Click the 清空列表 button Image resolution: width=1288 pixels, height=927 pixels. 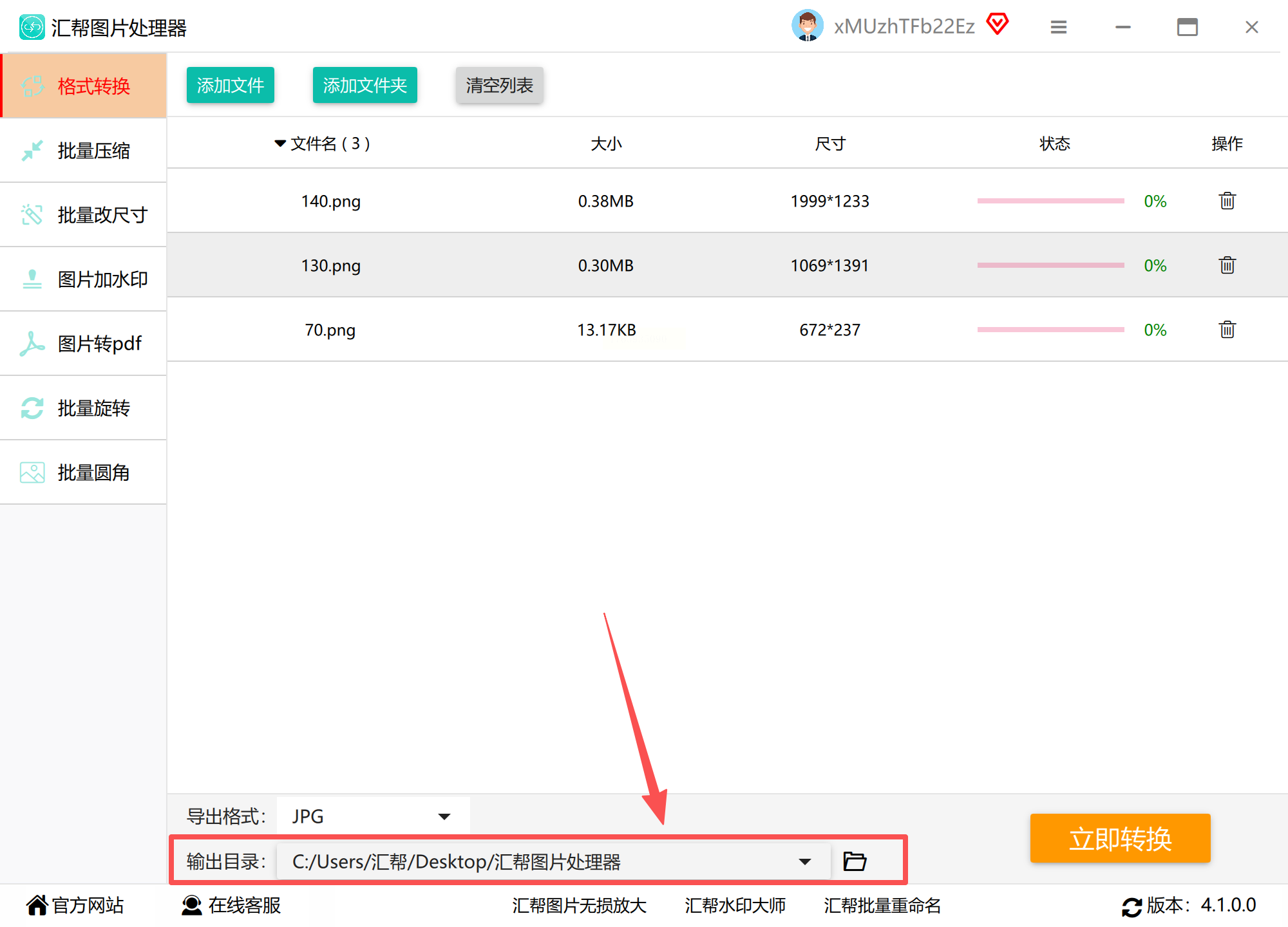499,85
